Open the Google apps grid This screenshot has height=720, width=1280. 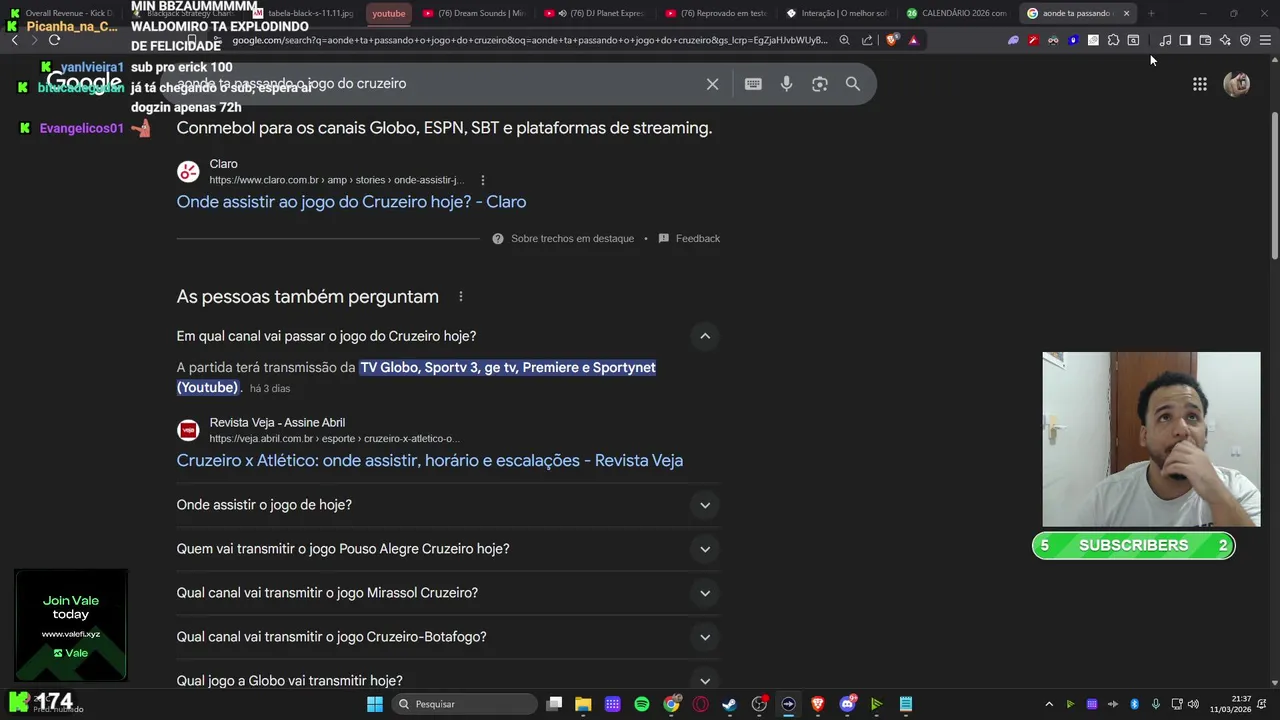click(1200, 84)
